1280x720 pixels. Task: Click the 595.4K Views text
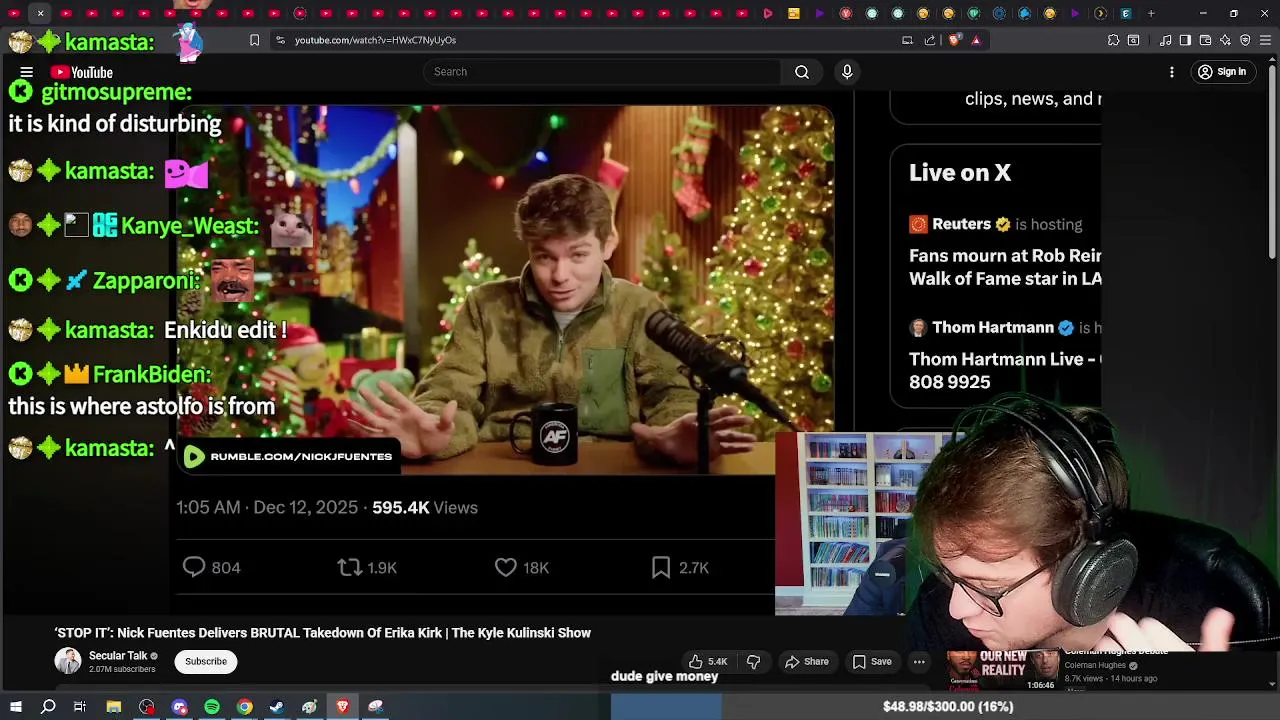425,507
